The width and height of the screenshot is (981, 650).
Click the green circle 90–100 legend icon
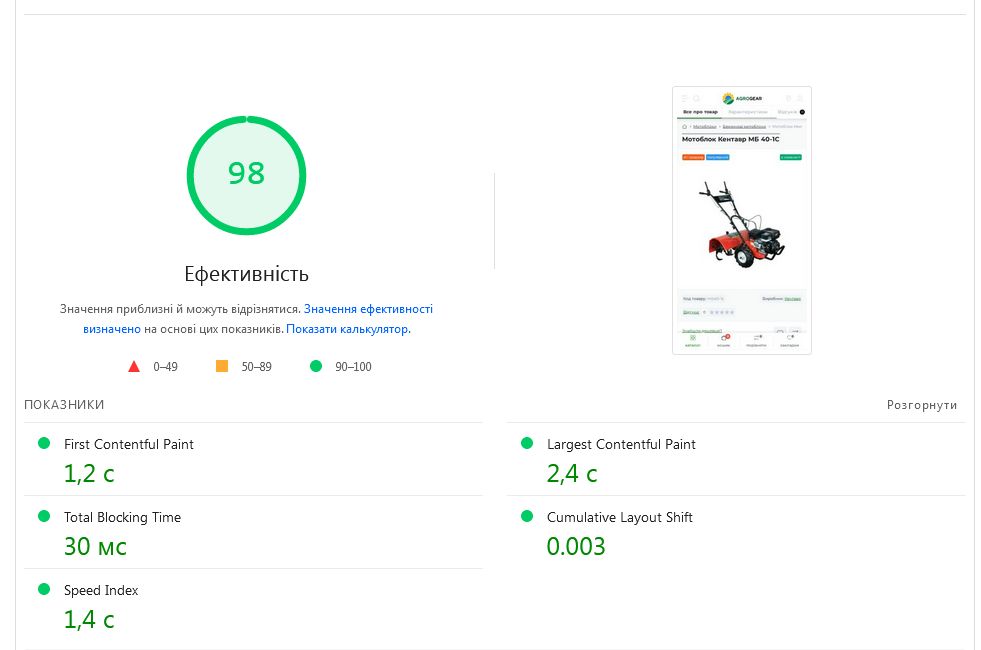pos(316,367)
